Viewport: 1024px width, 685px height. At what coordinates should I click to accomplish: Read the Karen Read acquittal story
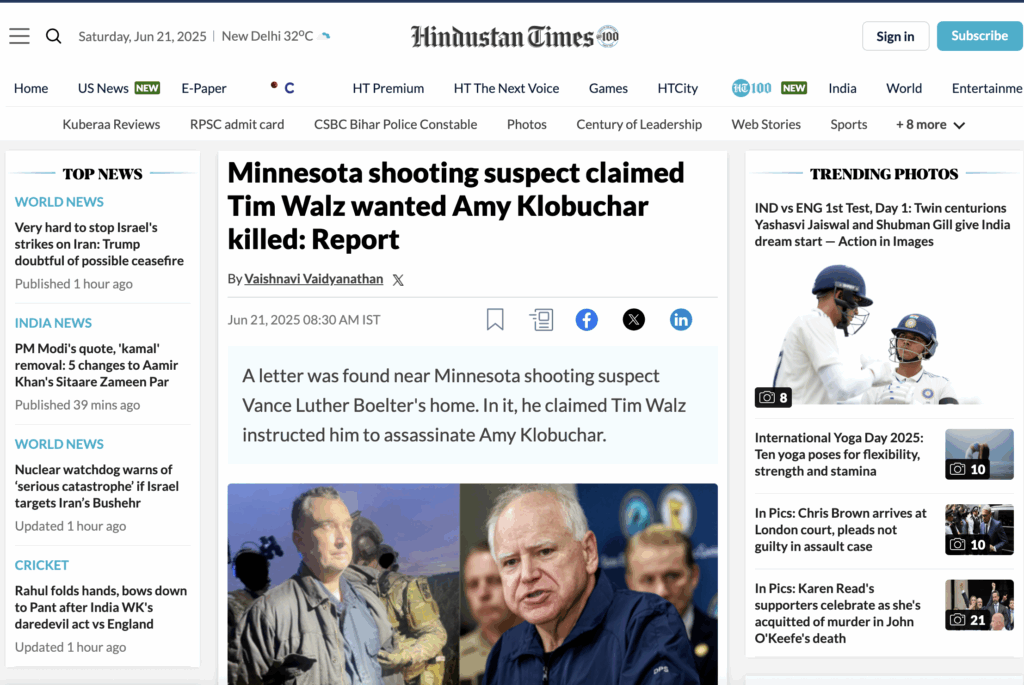(837, 613)
